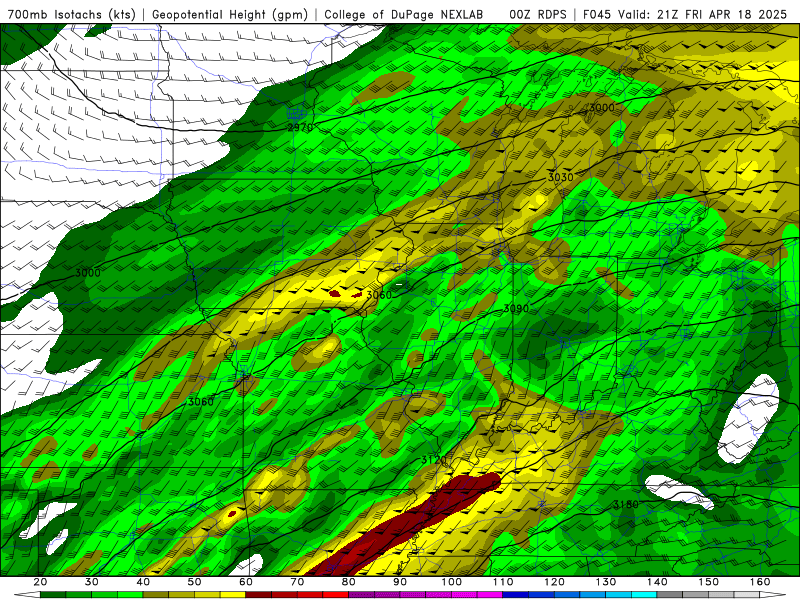Click the scale value 130 on the color bar
Viewport: 800px width, 600px height.
coord(606,582)
